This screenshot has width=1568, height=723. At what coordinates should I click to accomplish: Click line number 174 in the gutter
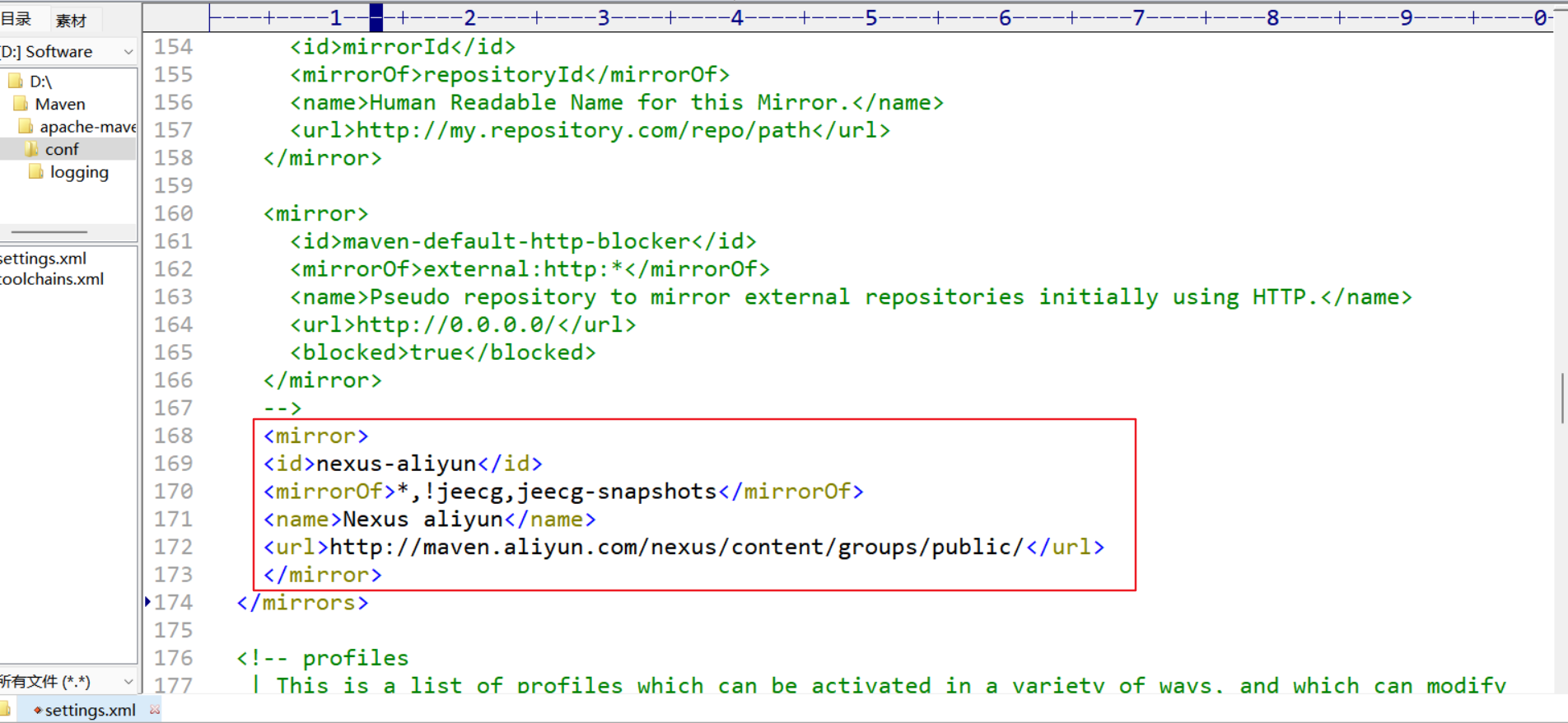[173, 602]
